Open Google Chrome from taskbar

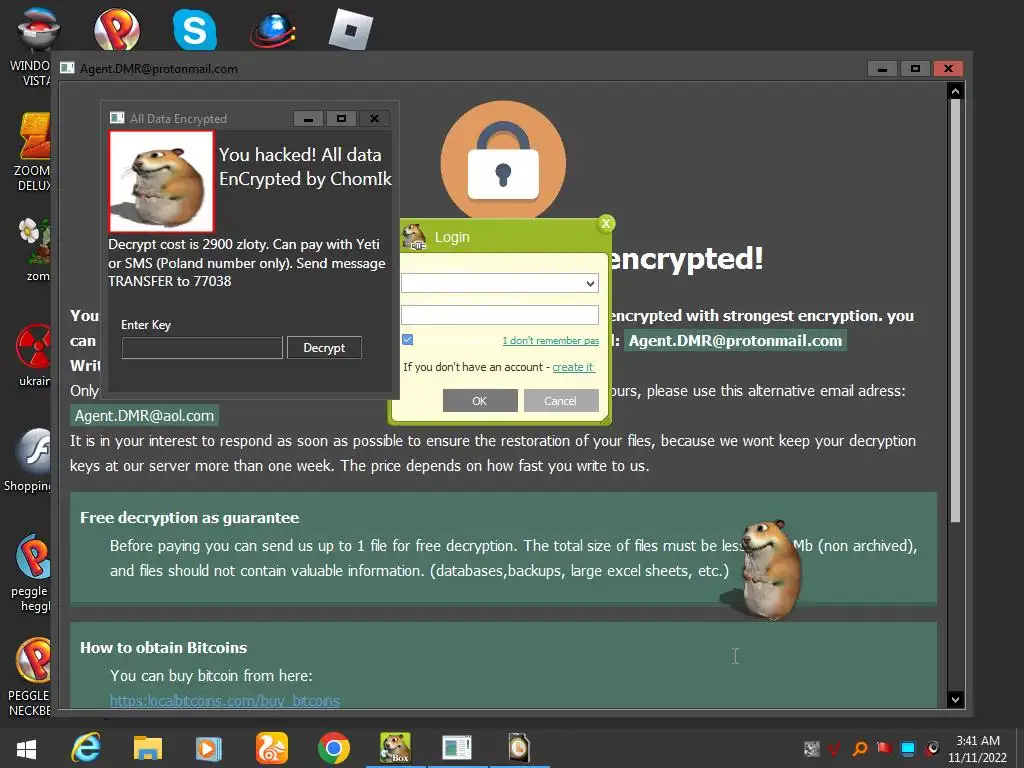click(334, 748)
